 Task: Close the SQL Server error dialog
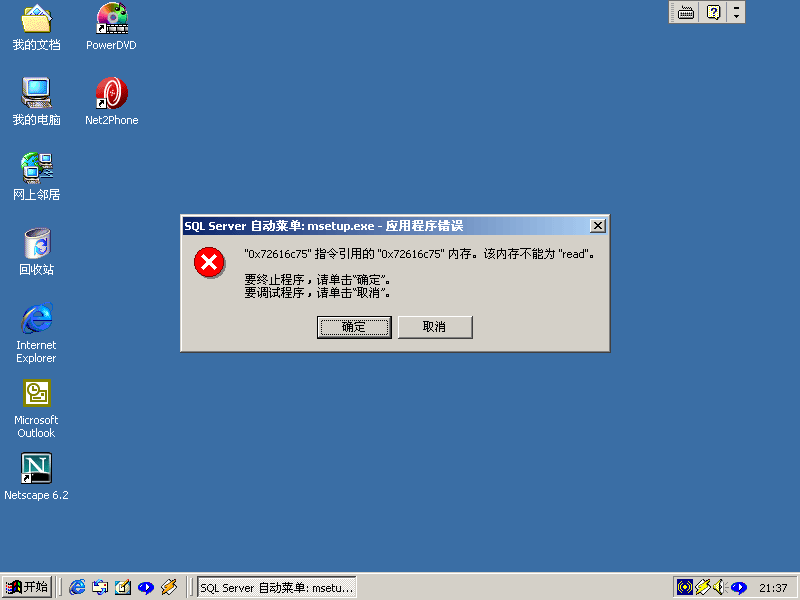pyautogui.click(x=597, y=226)
